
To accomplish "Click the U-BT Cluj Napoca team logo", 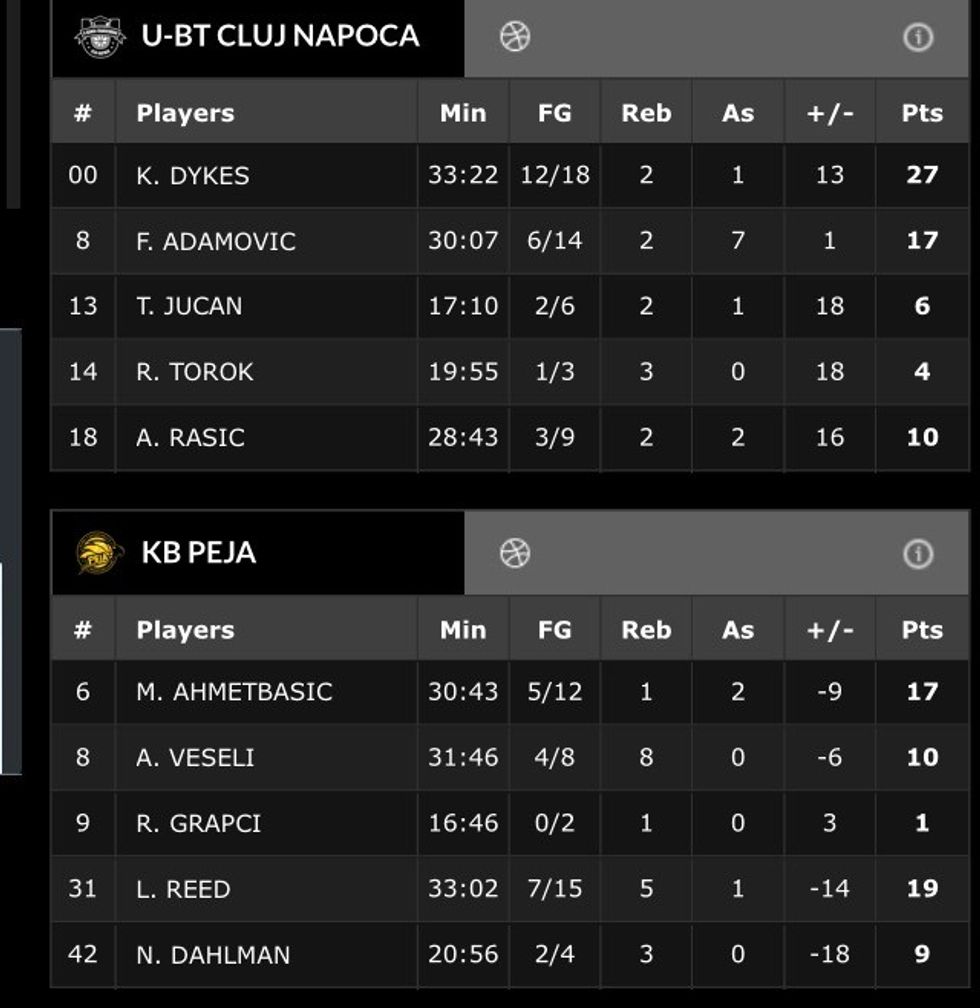I will (100, 37).
